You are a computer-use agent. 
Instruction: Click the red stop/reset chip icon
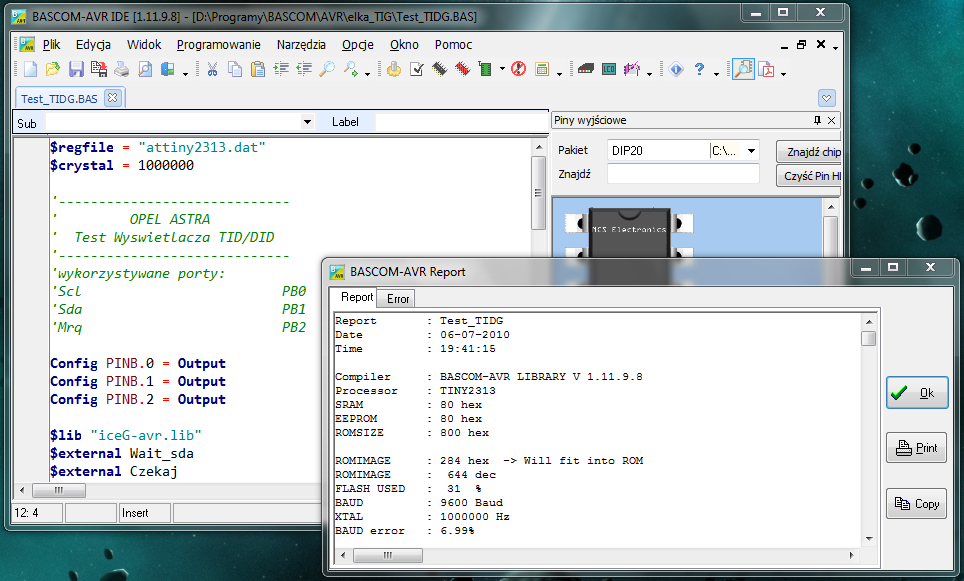click(x=518, y=70)
